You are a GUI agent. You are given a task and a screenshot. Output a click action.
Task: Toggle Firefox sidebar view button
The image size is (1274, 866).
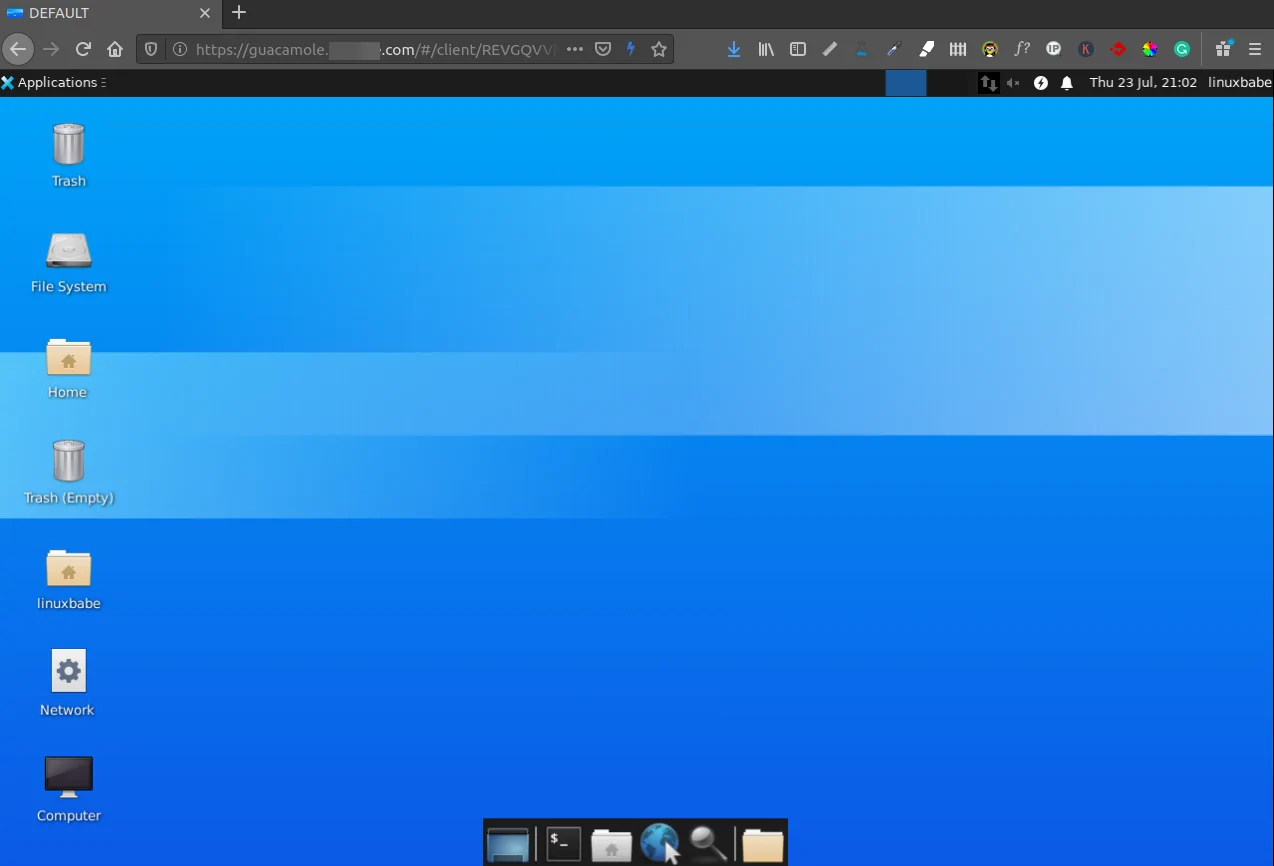[798, 49]
